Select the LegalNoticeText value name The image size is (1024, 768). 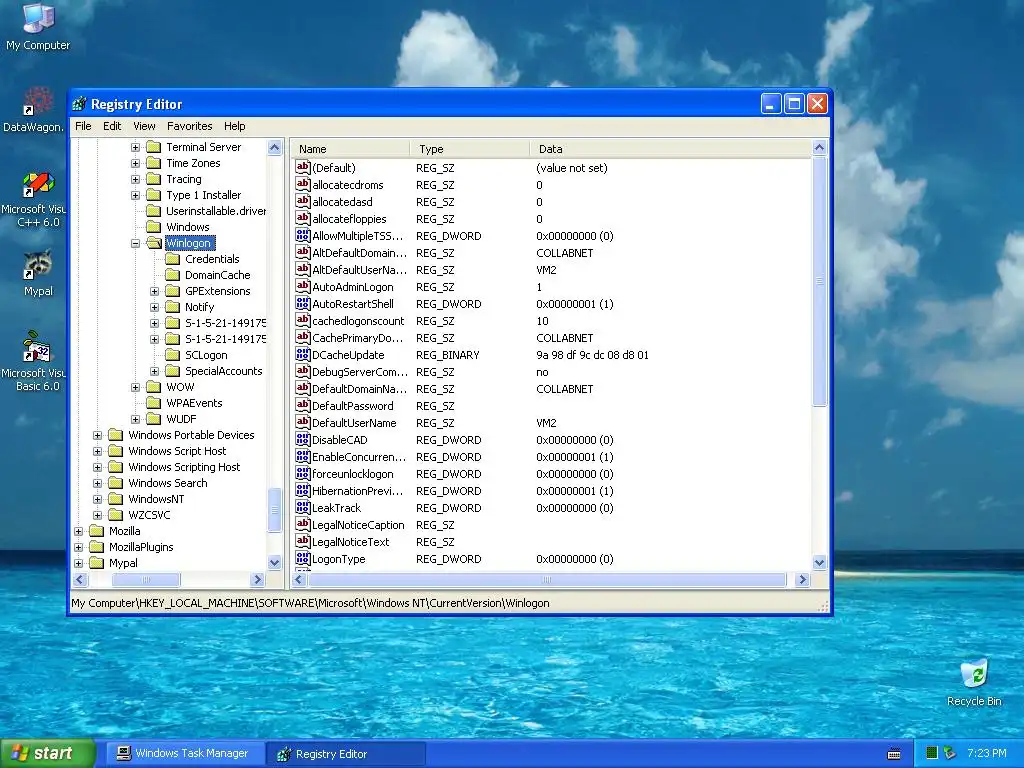coord(350,541)
